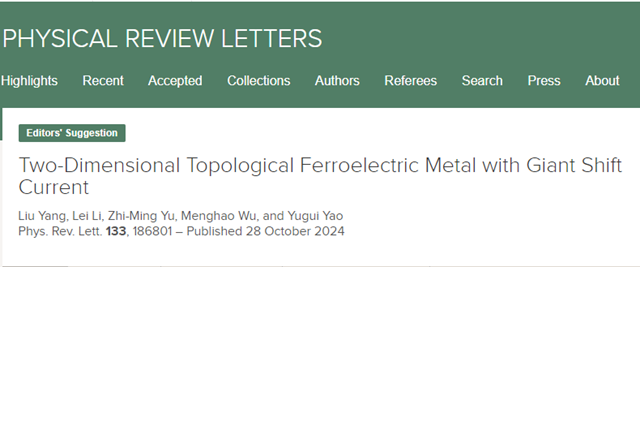Screen dimensions: 640x427
Task: Open the About menu item
Action: (602, 81)
